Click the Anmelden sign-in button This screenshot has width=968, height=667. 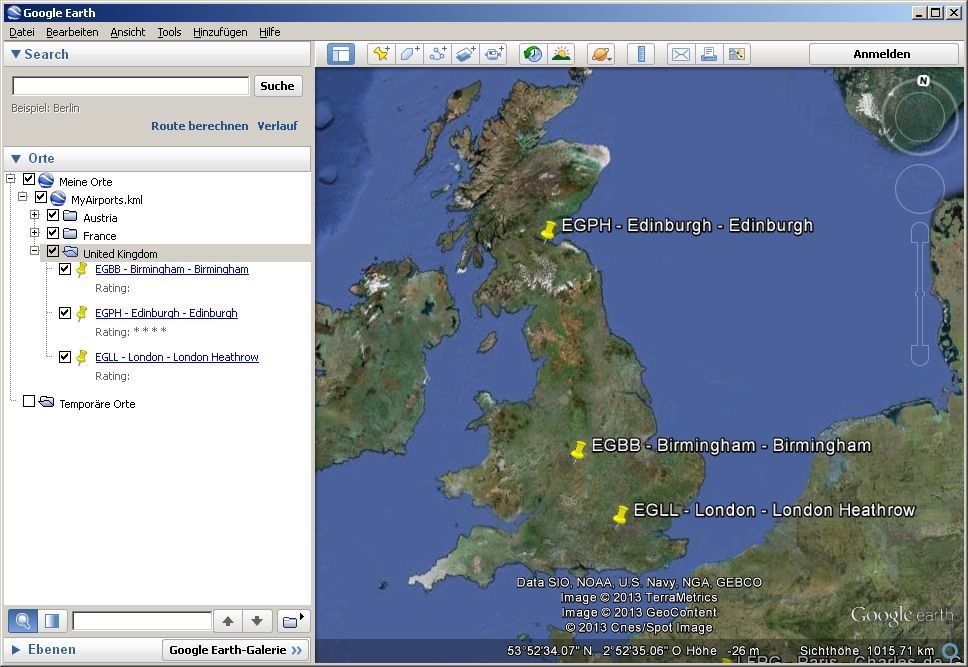tap(882, 54)
